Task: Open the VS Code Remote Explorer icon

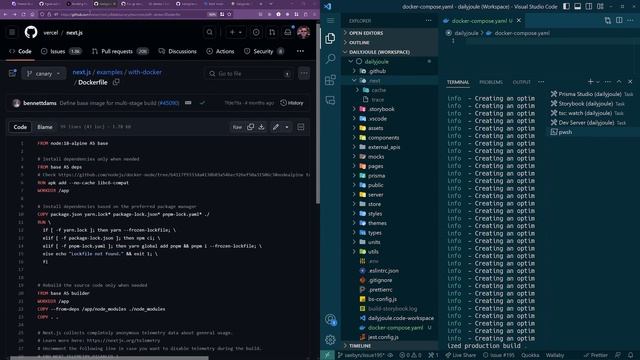Action: (330, 100)
